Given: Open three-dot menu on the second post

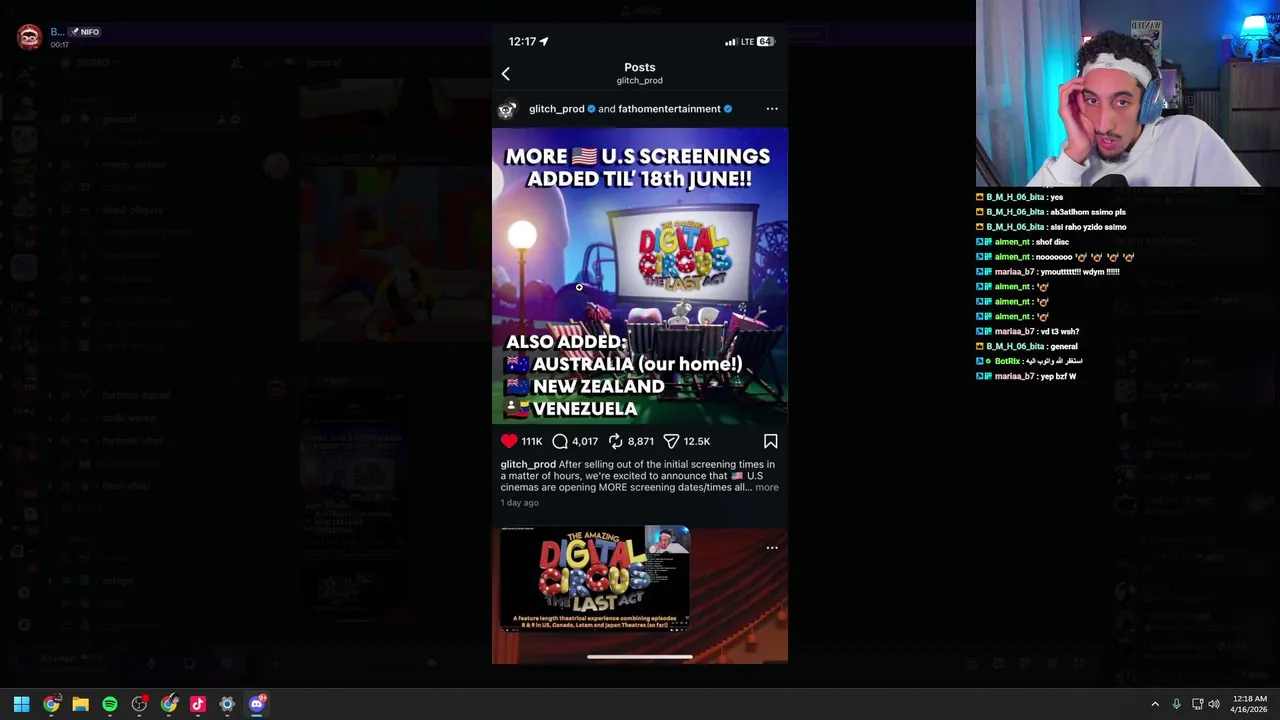Looking at the screenshot, I should click(772, 548).
